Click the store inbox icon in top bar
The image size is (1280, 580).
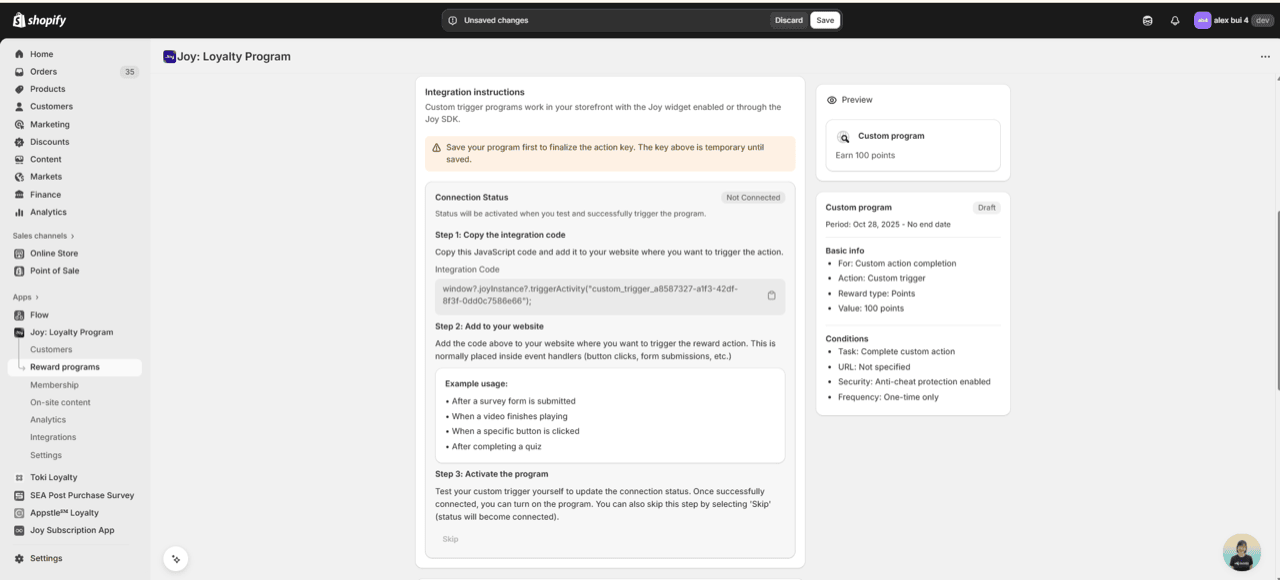tap(1147, 20)
